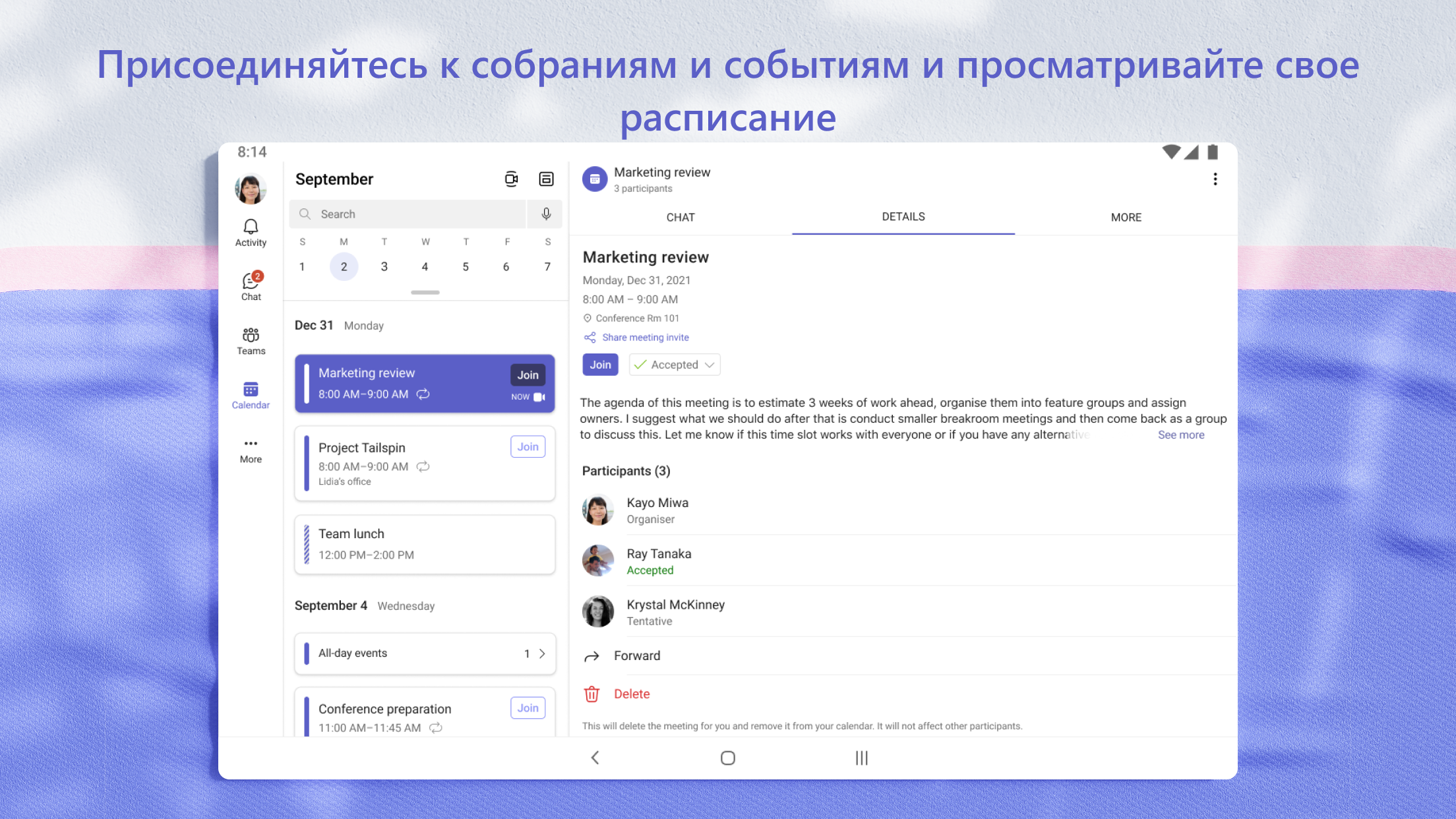This screenshot has height=819, width=1456.
Task: Switch to the MORE tab
Action: pos(1126,217)
